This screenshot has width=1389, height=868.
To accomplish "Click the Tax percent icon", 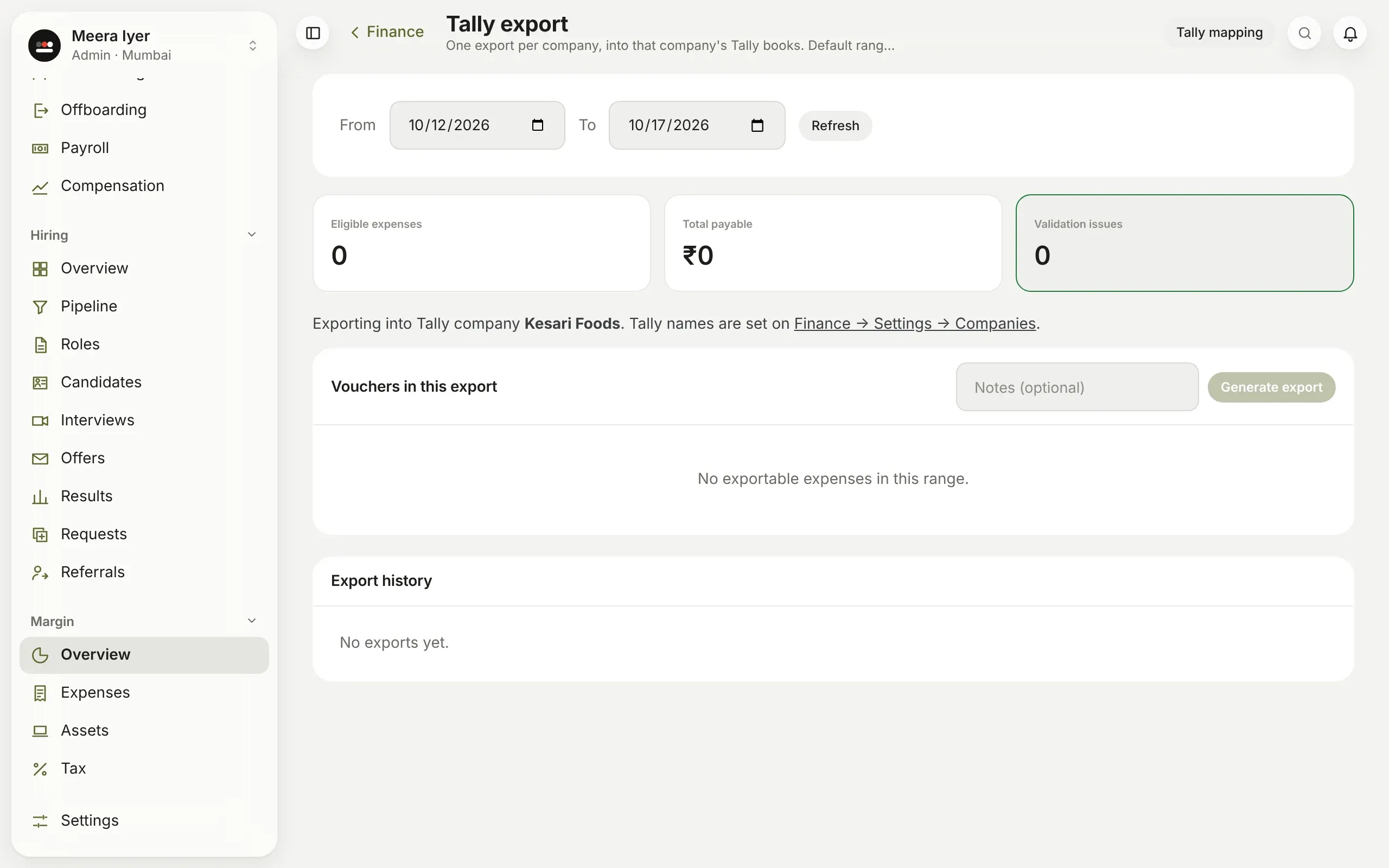I will click(40, 769).
